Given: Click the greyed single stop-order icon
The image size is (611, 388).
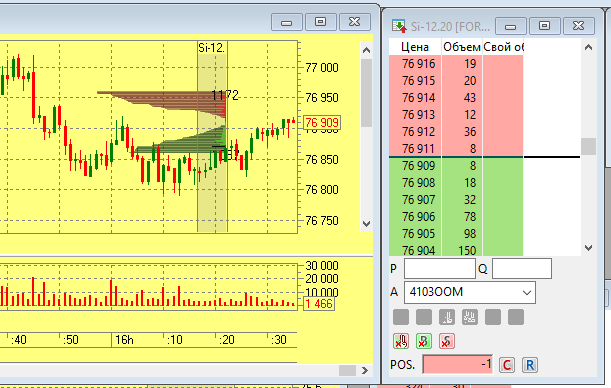Looking at the screenshot, I should click(447, 317).
